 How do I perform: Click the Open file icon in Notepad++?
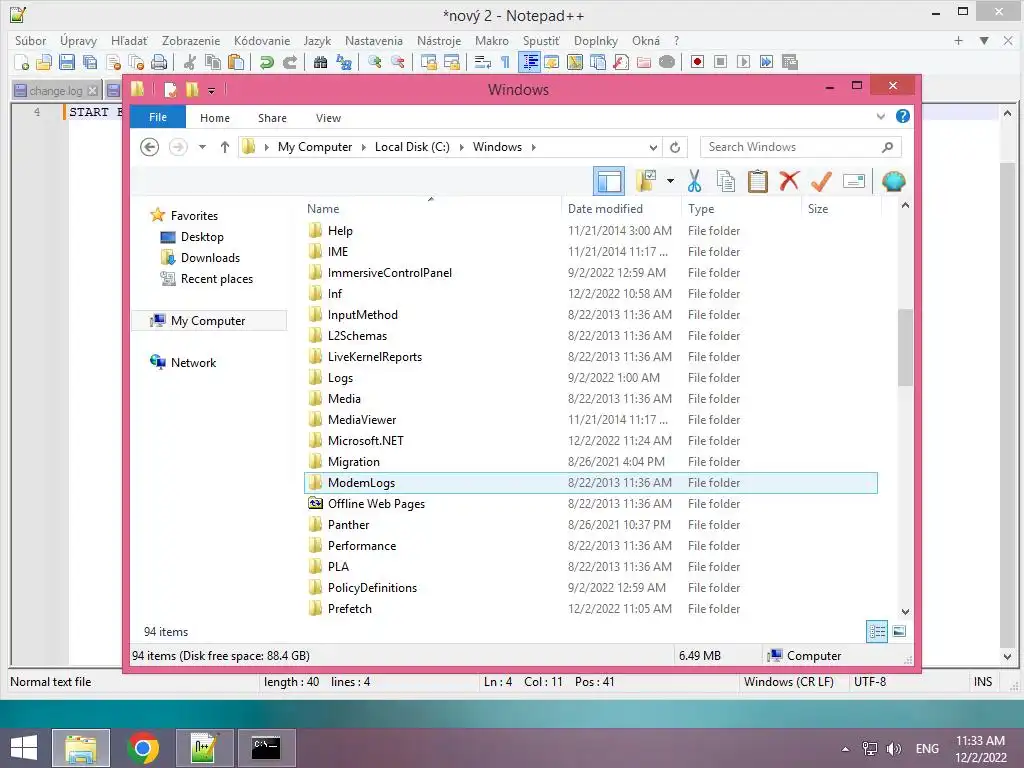point(44,62)
